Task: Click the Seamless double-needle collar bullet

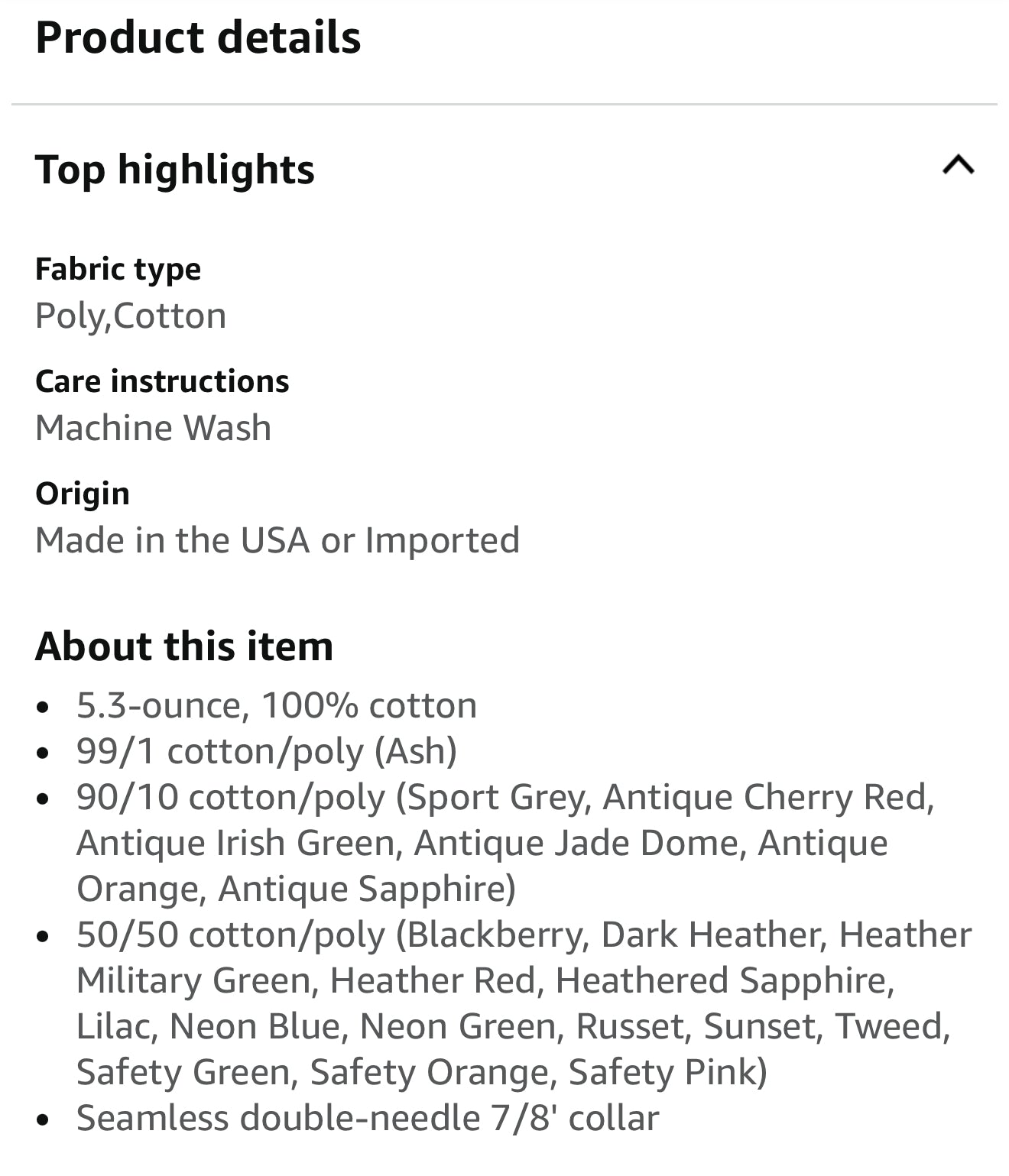Action: click(368, 1118)
